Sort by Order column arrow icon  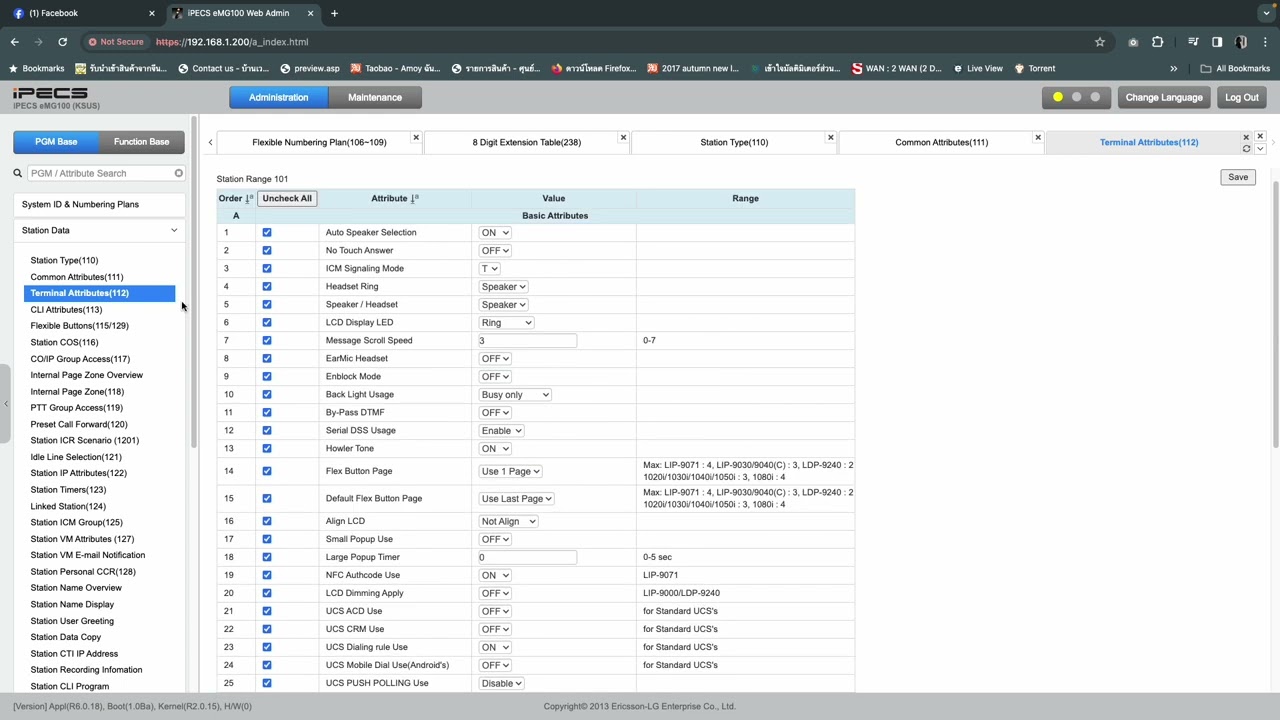pyautogui.click(x=250, y=198)
